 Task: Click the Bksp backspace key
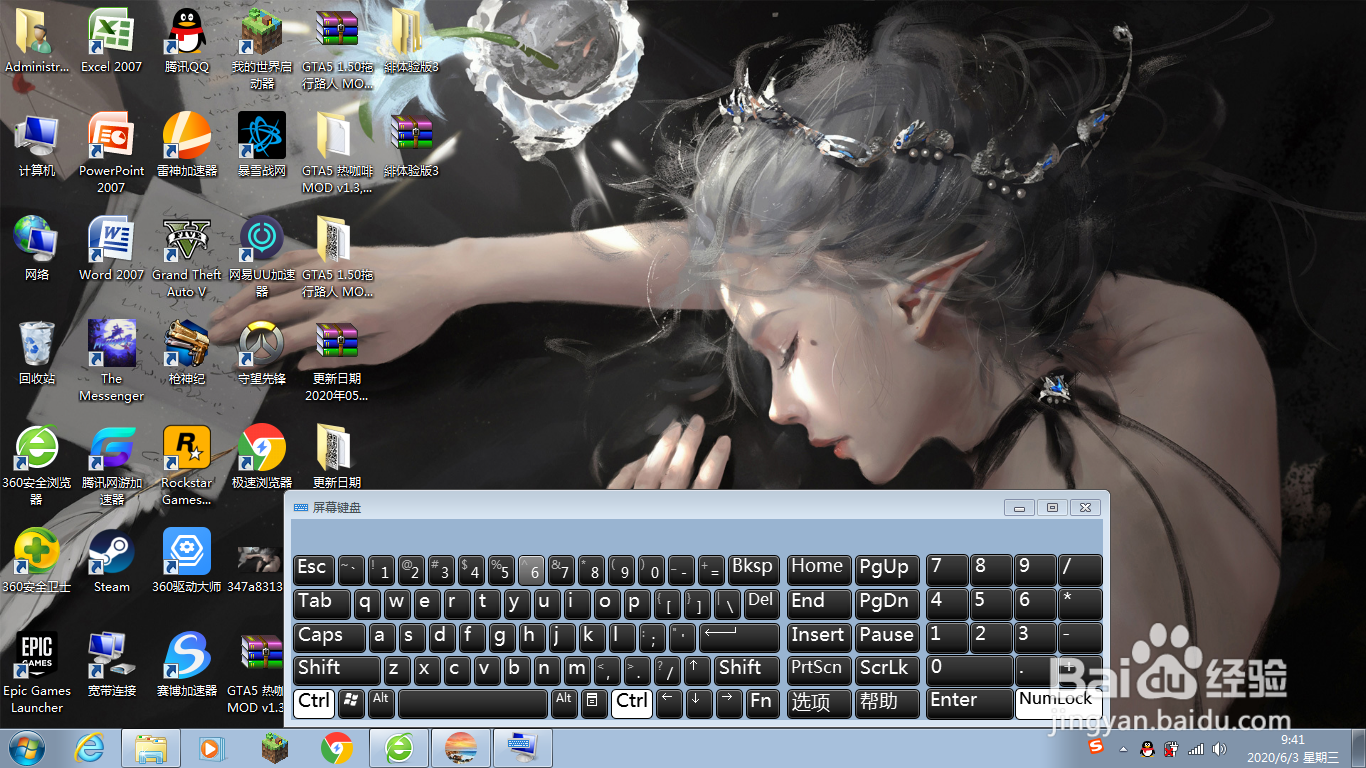753,570
